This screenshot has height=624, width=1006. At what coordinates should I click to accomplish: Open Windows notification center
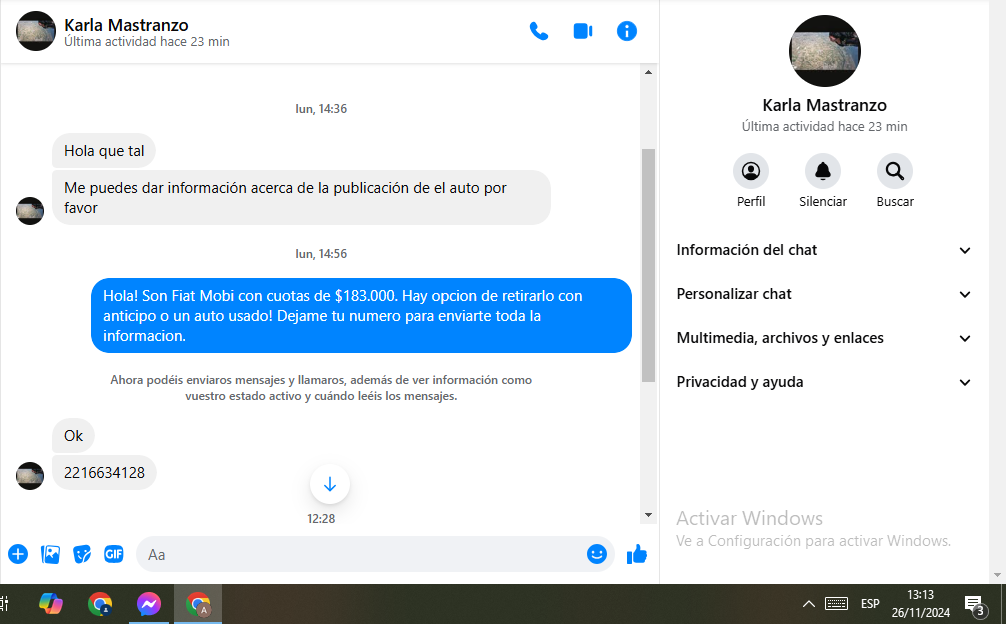tap(975, 604)
